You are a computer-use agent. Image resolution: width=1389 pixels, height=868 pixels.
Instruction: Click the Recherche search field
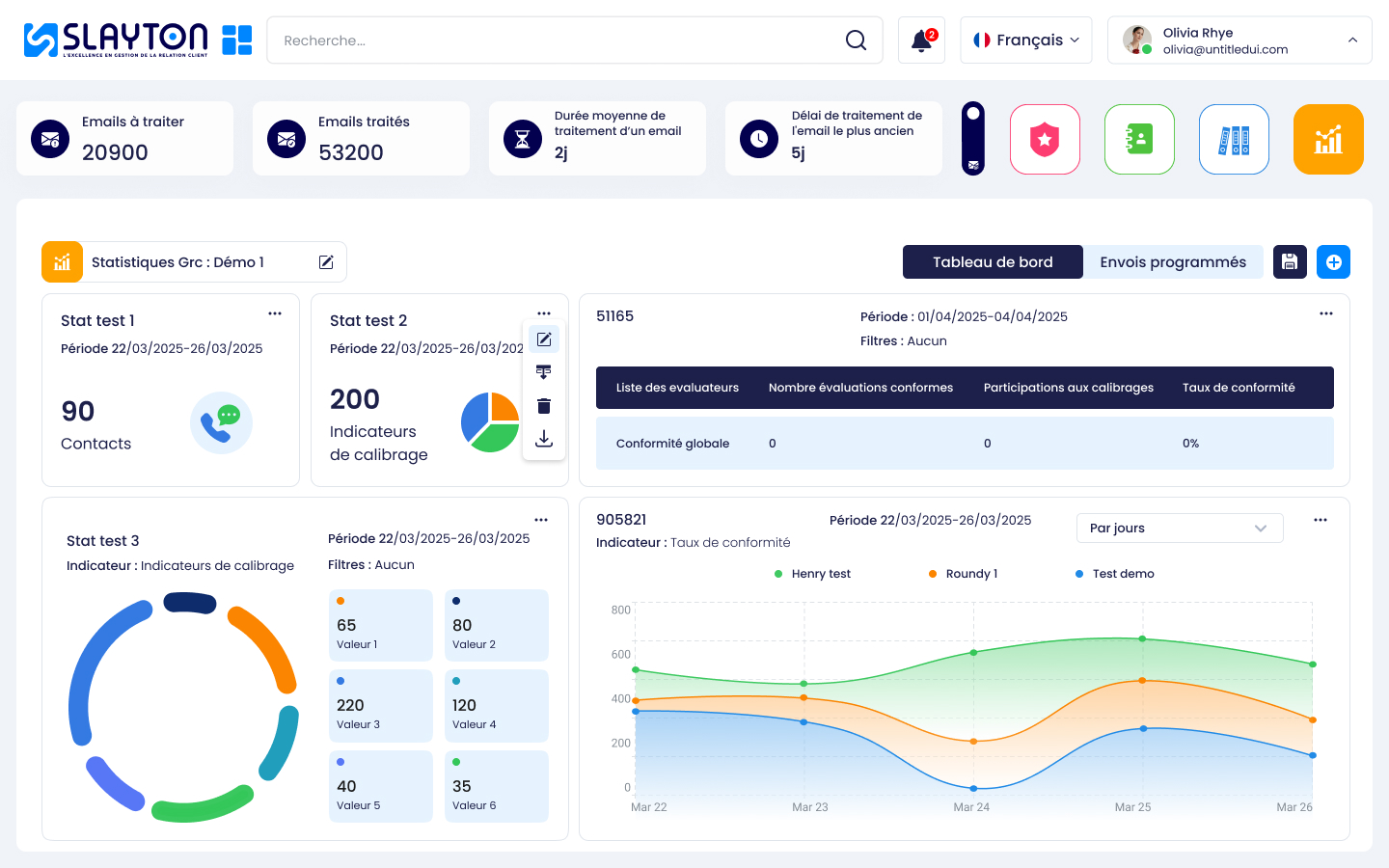[x=559, y=41]
